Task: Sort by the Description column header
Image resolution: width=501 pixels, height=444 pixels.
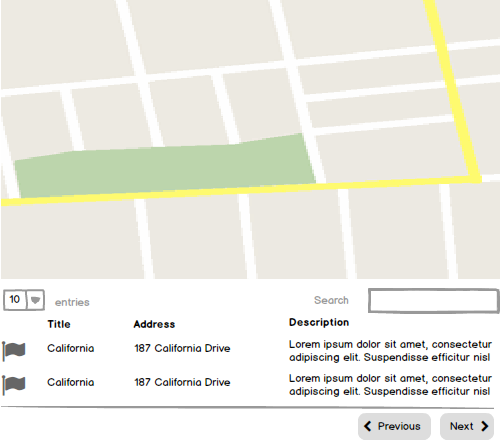Action: click(x=319, y=322)
